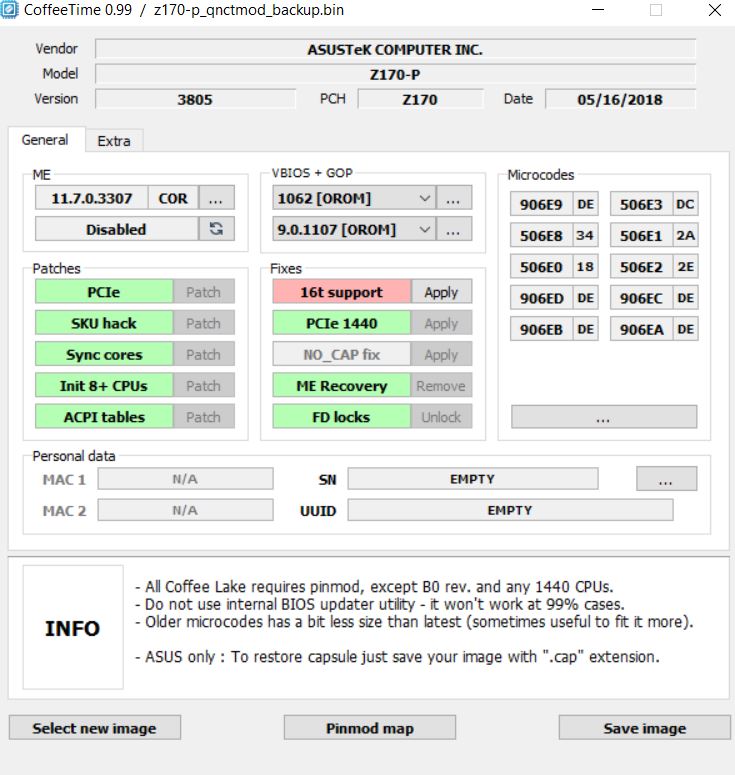The width and height of the screenshot is (735, 775).
Task: Click the Vendor ASUSTeK COMPUTER INC. field
Action: click(395, 49)
